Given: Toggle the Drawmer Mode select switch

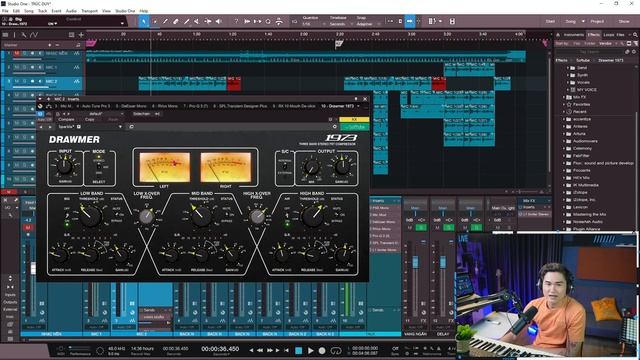Looking at the screenshot, I should click(99, 167).
